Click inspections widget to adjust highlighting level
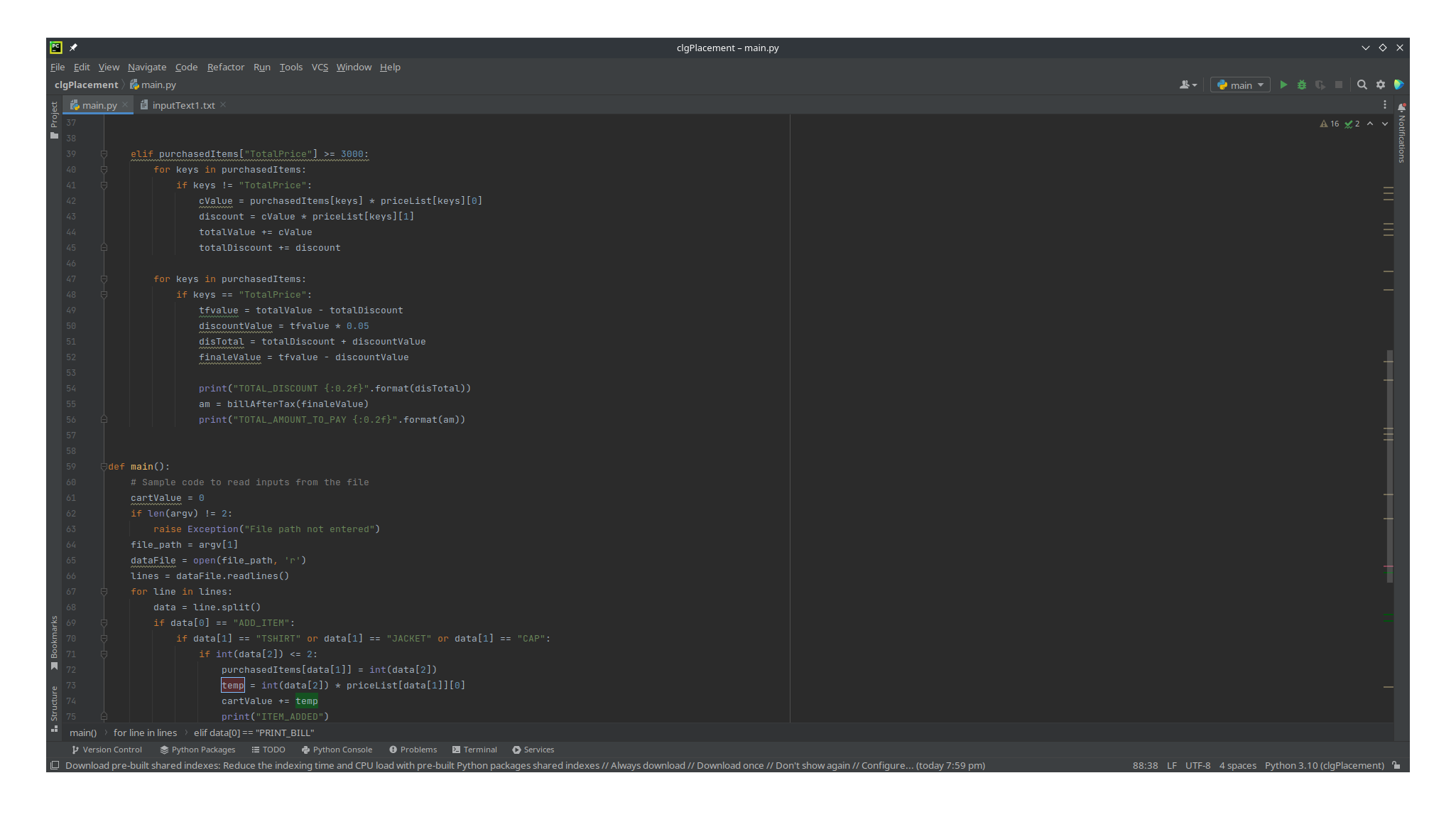Screen dimensions: 1456x827 [1347, 123]
